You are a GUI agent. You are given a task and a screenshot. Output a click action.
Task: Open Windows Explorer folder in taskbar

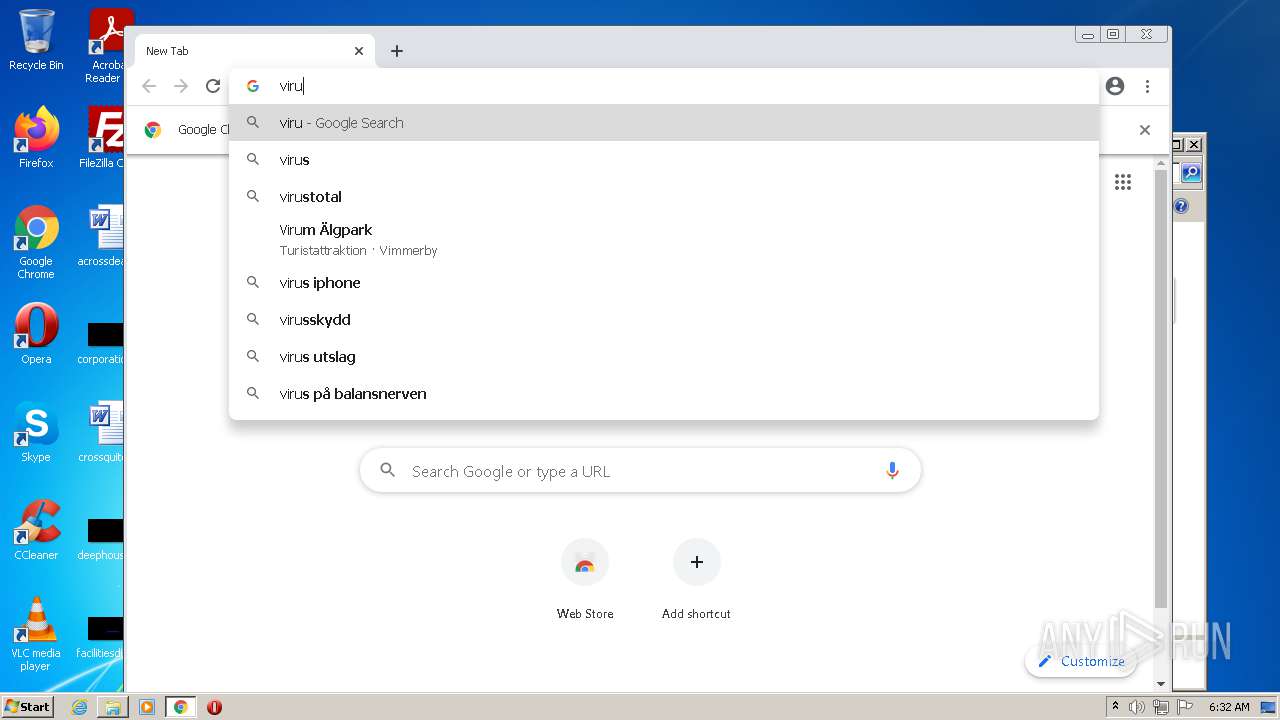coord(113,707)
